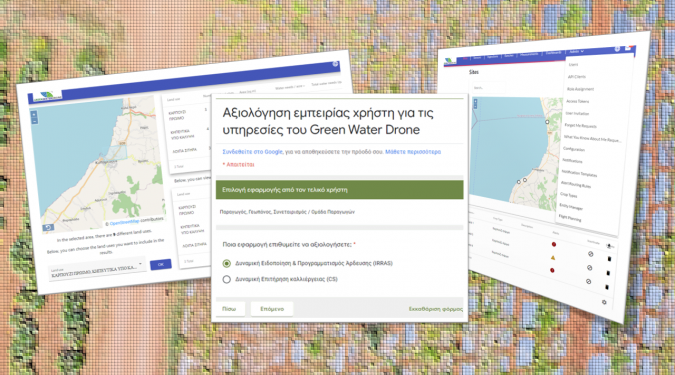The image size is (675, 375).
Task: Zoom out on the left window's map
Action: tap(34, 121)
